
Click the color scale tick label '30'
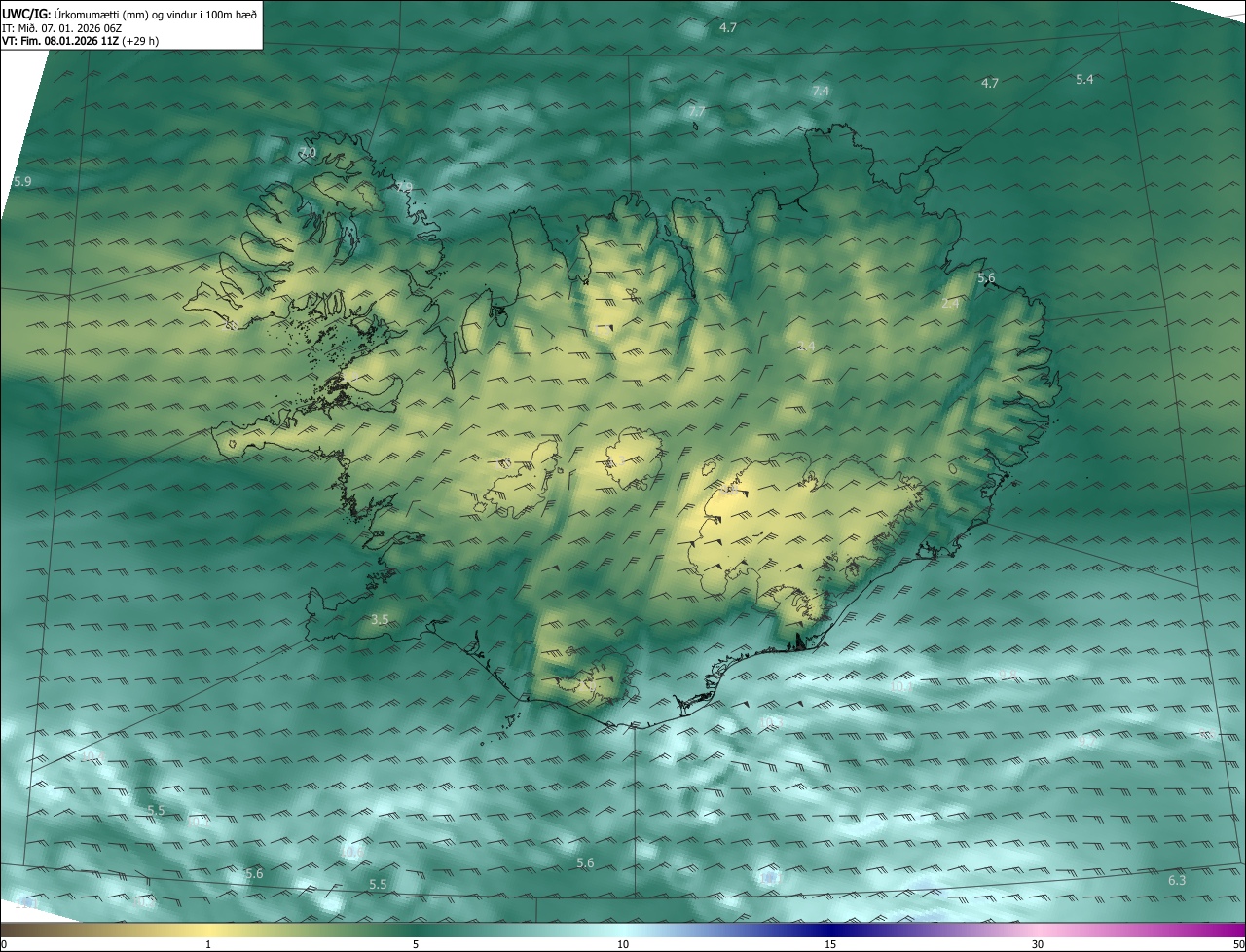point(1038,944)
